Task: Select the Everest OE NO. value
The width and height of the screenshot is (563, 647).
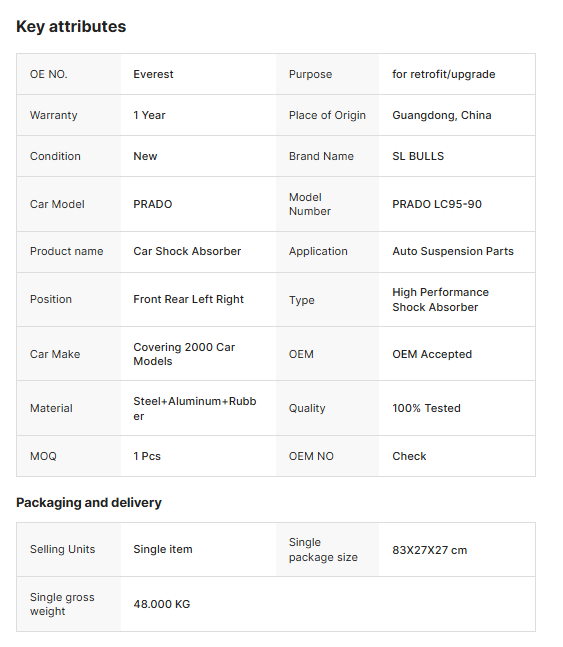Action: [153, 74]
